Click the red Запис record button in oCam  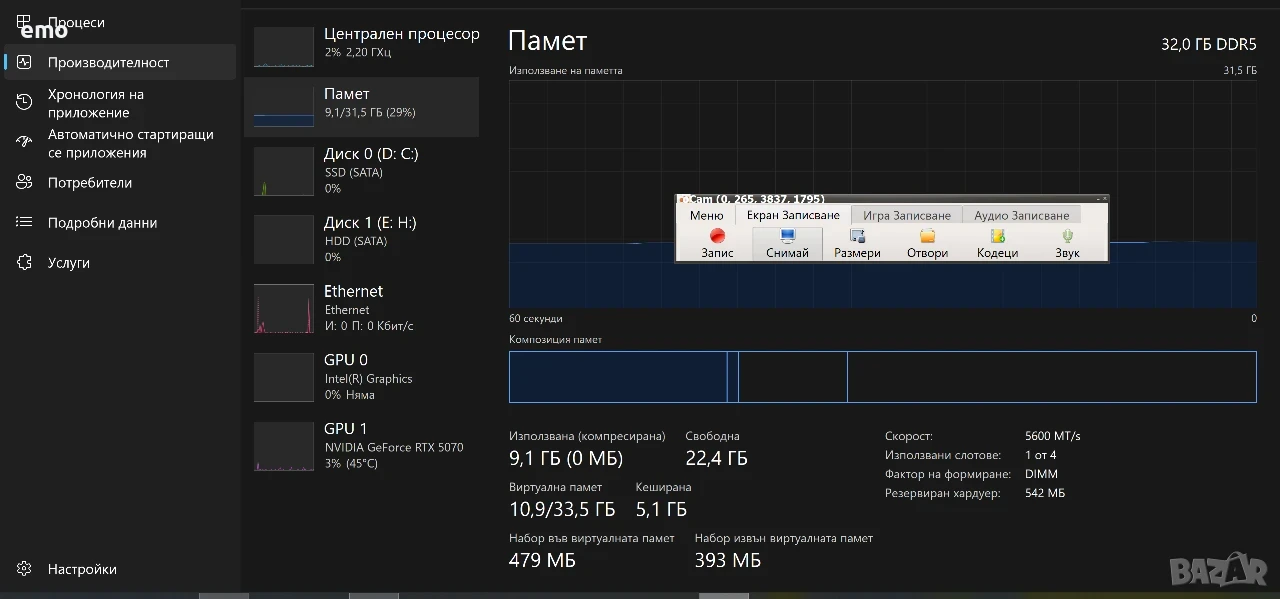(717, 243)
